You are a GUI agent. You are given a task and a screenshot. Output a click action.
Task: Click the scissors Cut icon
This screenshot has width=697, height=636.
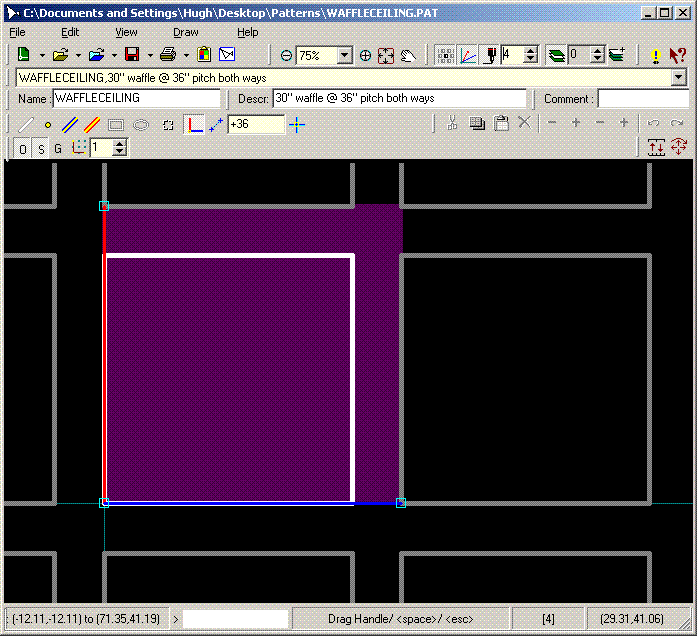[453, 123]
